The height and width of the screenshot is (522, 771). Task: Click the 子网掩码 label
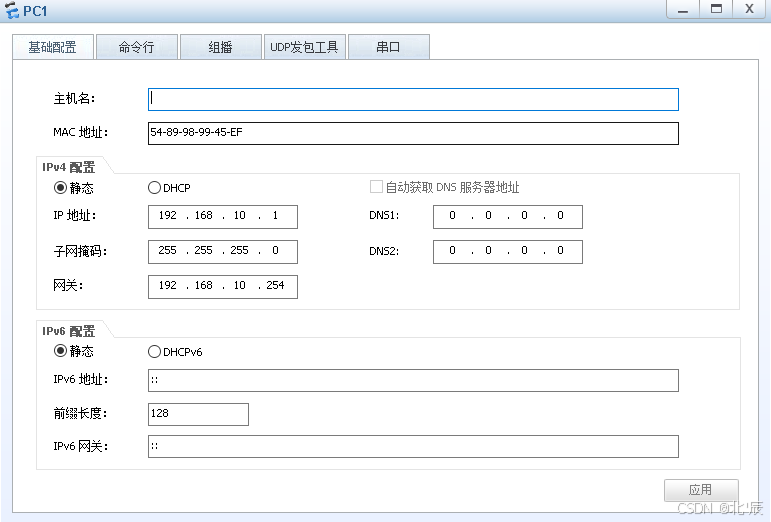click(80, 251)
